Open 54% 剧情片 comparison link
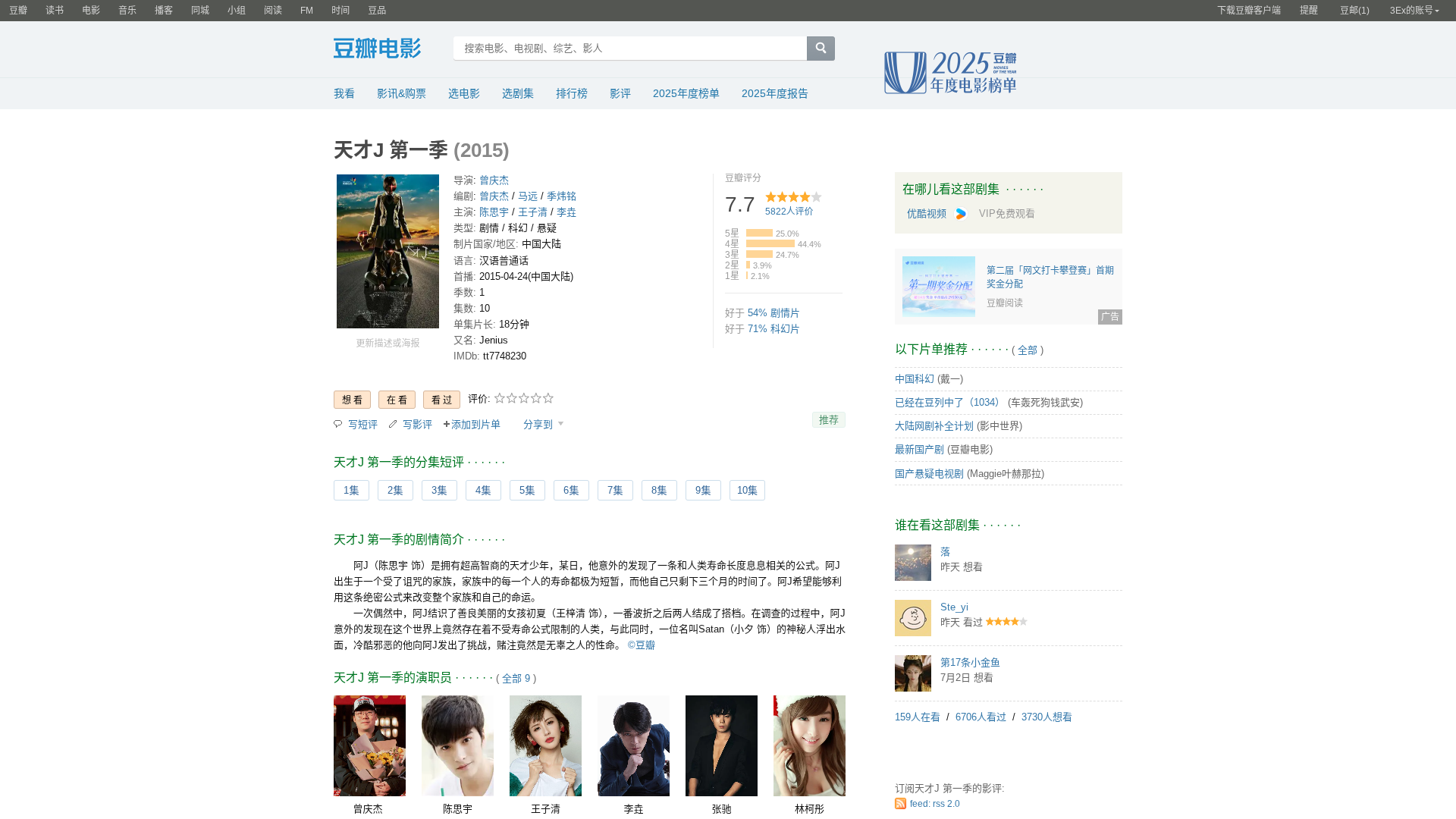1456x819 pixels. pos(773,313)
